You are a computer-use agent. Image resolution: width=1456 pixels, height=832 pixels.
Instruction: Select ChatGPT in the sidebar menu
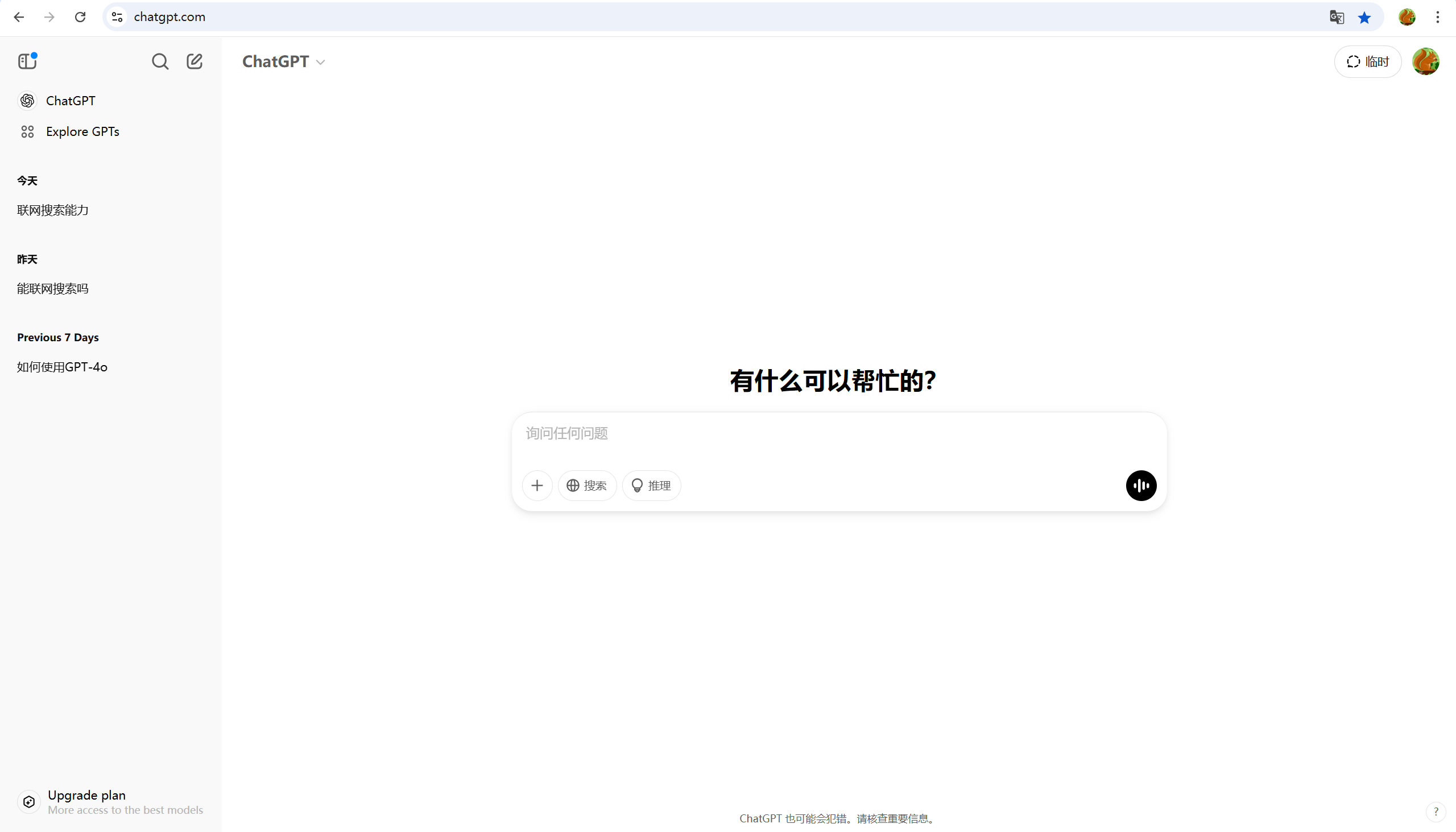71,101
